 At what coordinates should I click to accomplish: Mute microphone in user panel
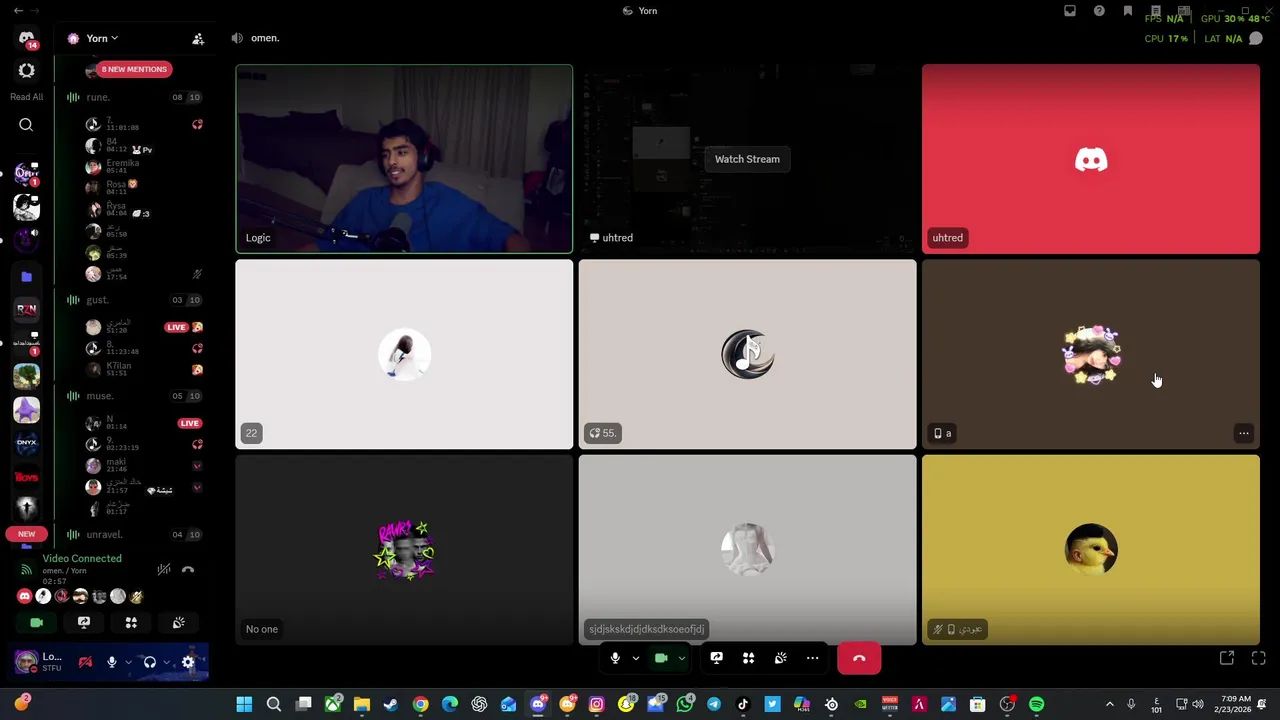(112, 662)
